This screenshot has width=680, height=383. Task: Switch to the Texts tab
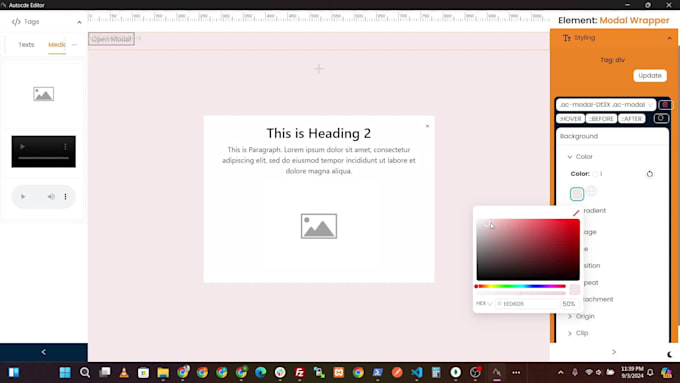coord(26,44)
